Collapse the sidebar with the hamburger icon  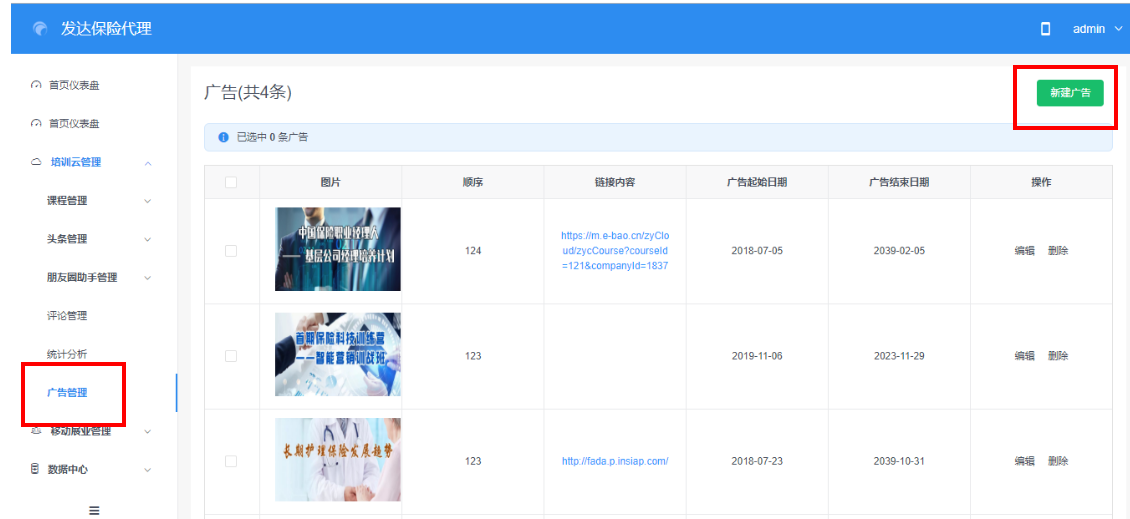(x=94, y=510)
